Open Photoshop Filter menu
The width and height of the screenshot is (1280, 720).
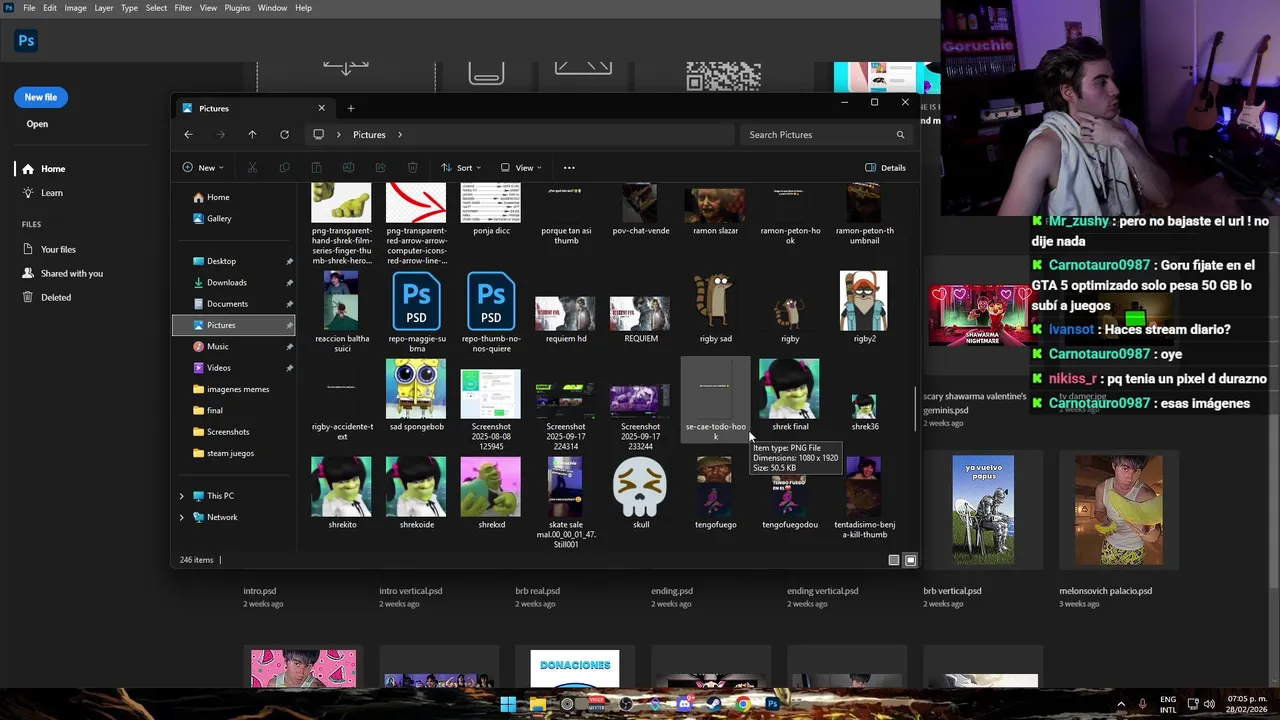(x=183, y=8)
